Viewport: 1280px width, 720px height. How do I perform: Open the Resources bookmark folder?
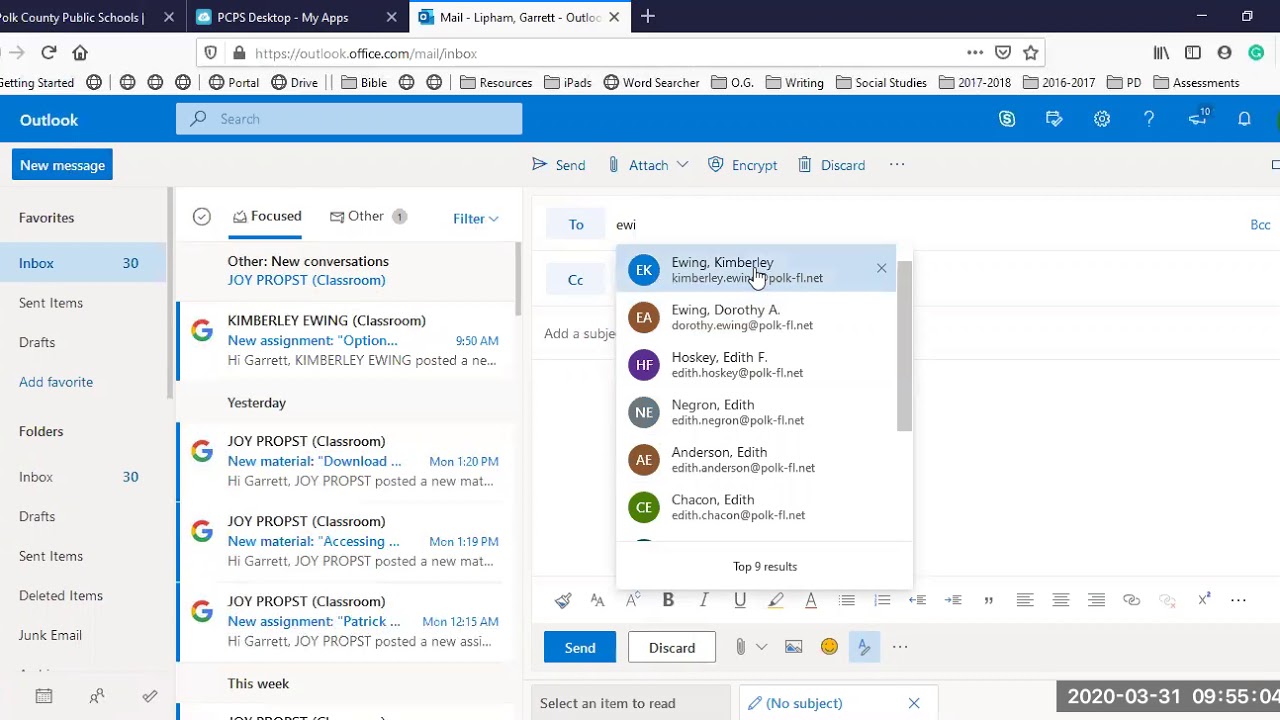point(496,83)
